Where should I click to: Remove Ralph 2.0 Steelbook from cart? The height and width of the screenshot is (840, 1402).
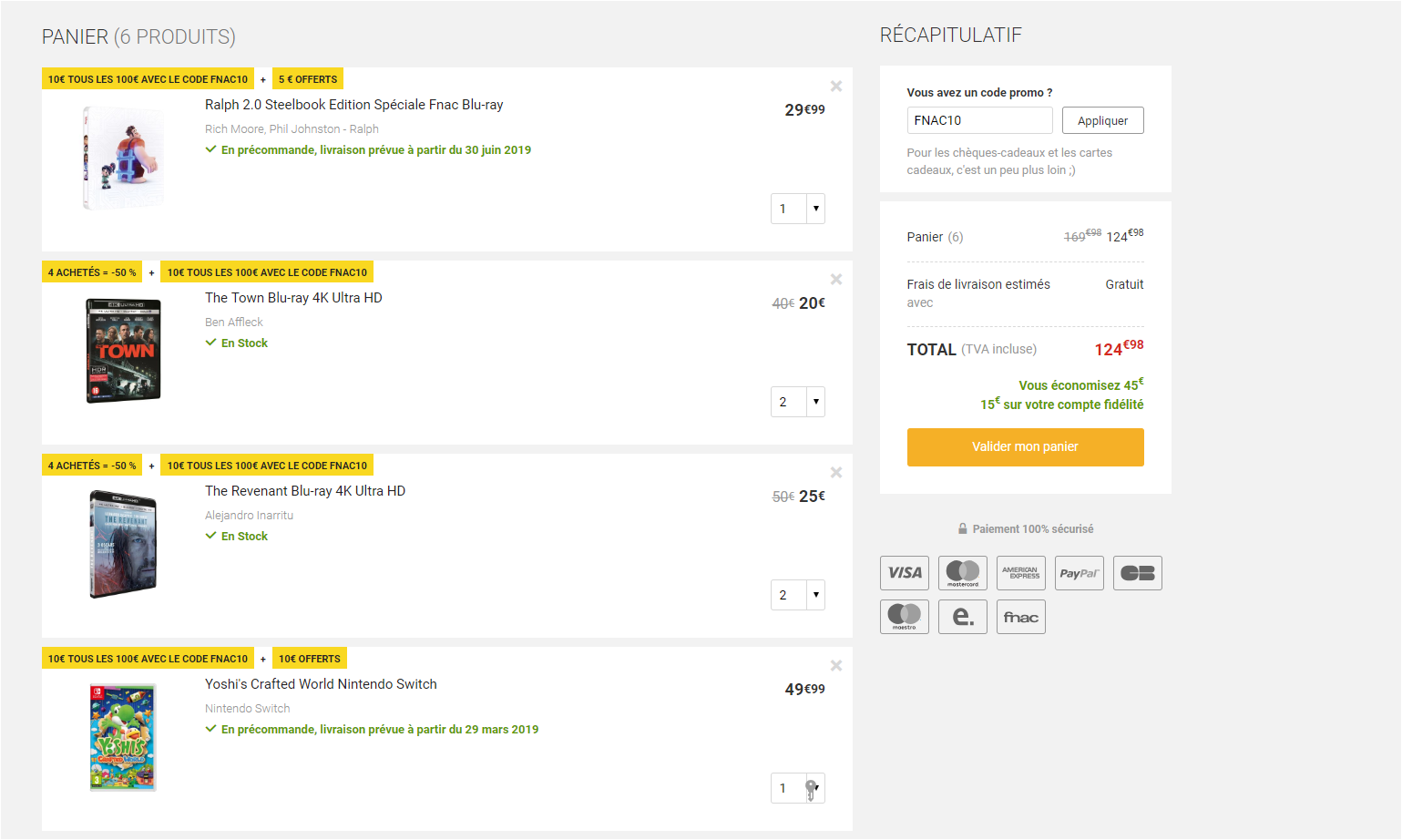[835, 87]
